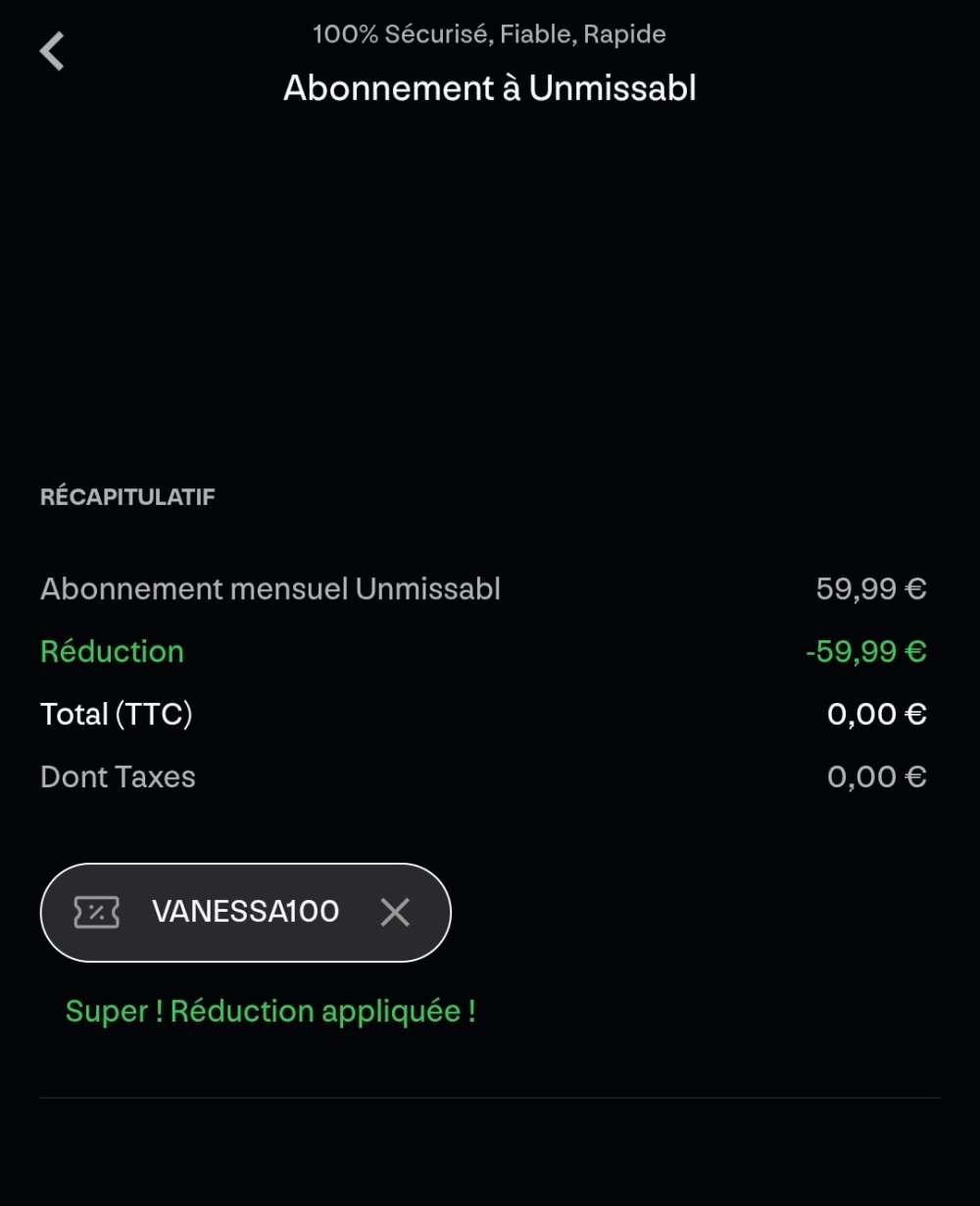
Task: Select the 'Abonnement à Unmissabl' page title
Action: [x=489, y=88]
